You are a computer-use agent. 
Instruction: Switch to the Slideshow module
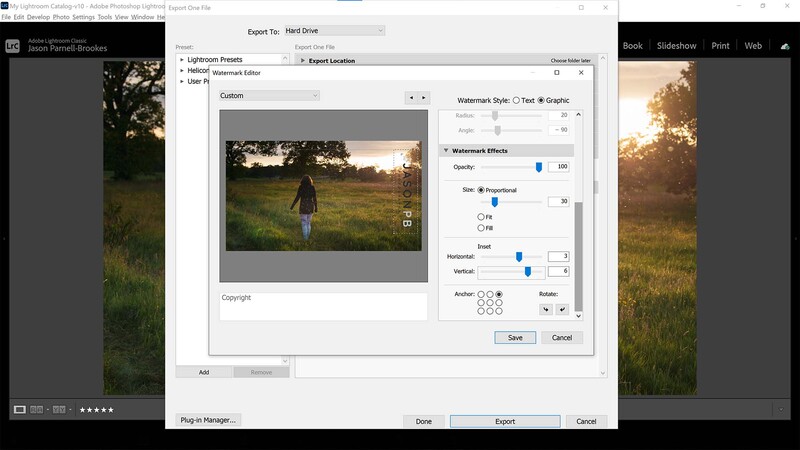677,46
